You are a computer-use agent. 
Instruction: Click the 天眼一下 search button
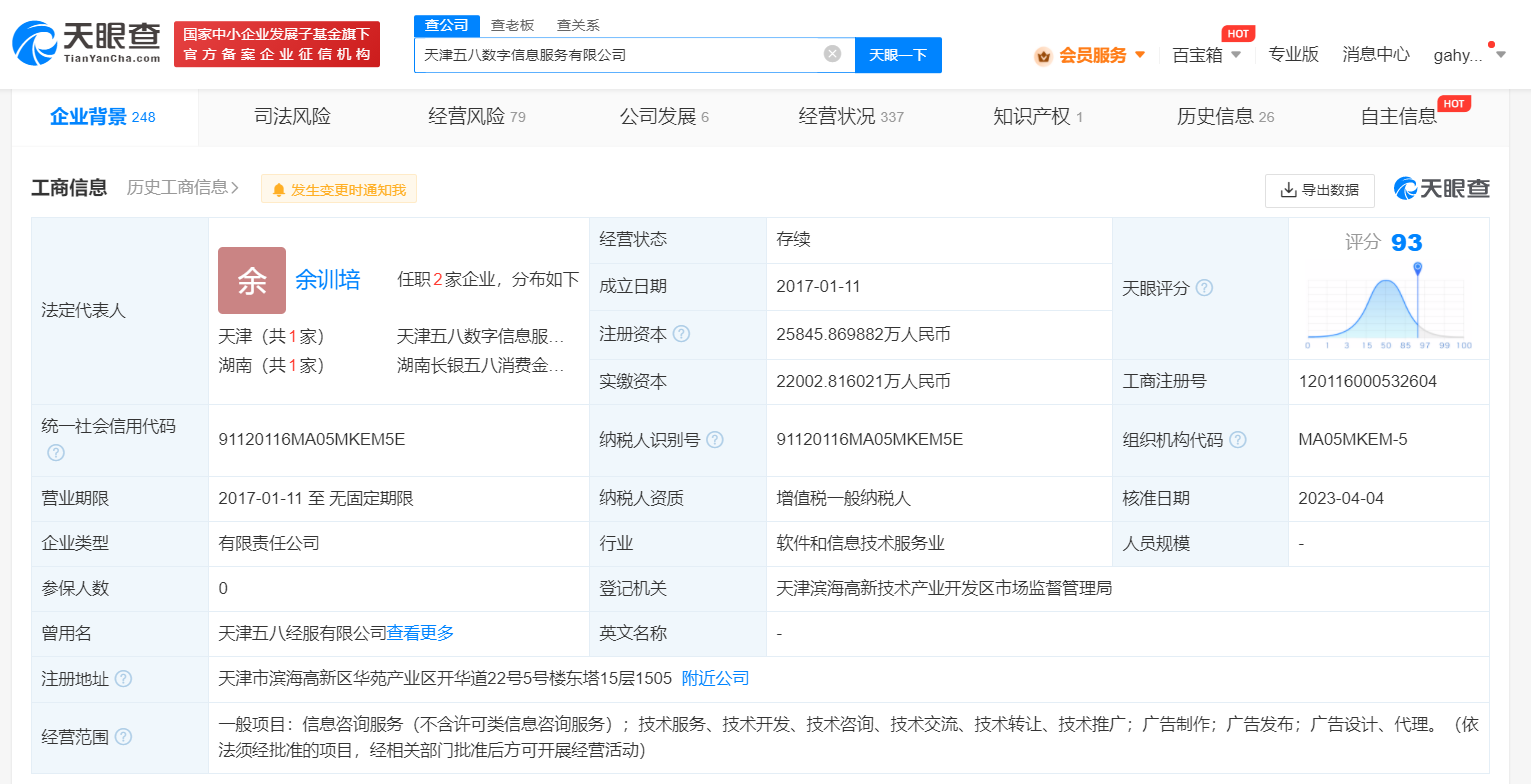click(x=898, y=55)
